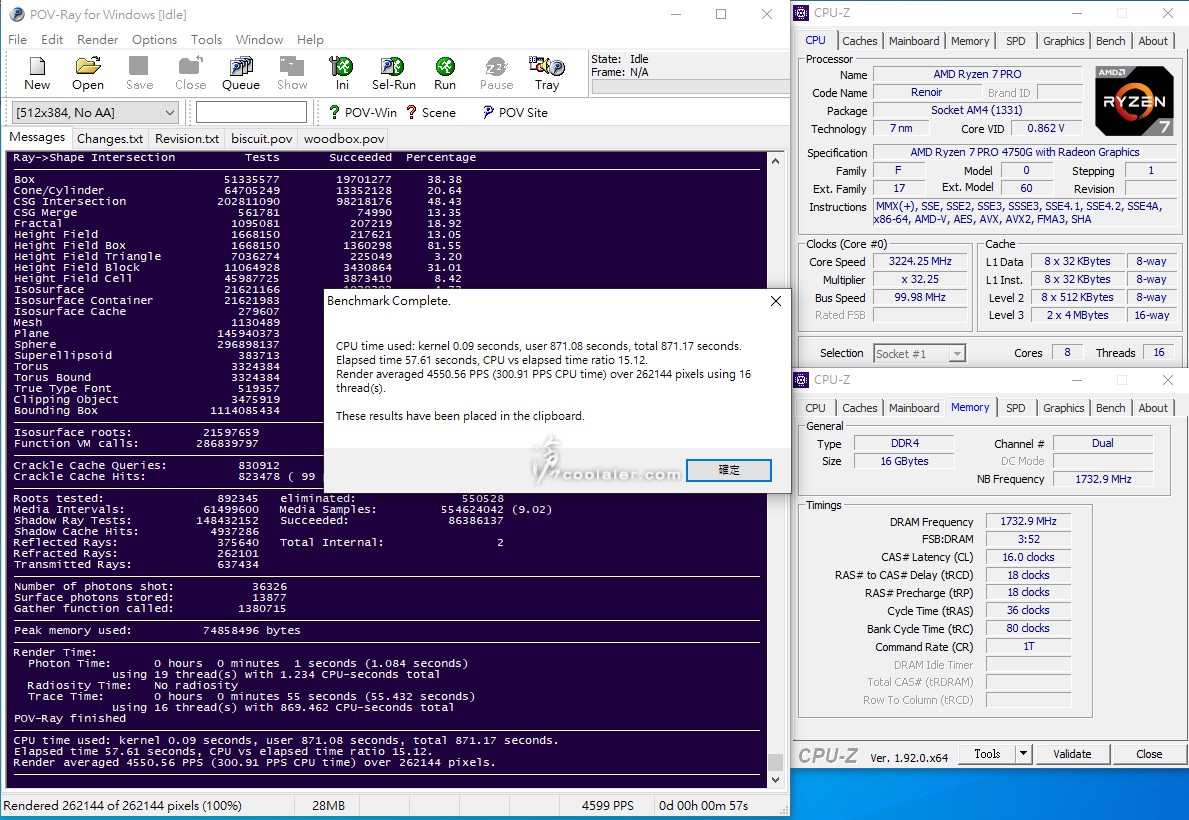Screen dimensions: 1189x820
Task: Click the Close button in CPU-Z
Action: pos(1149,754)
